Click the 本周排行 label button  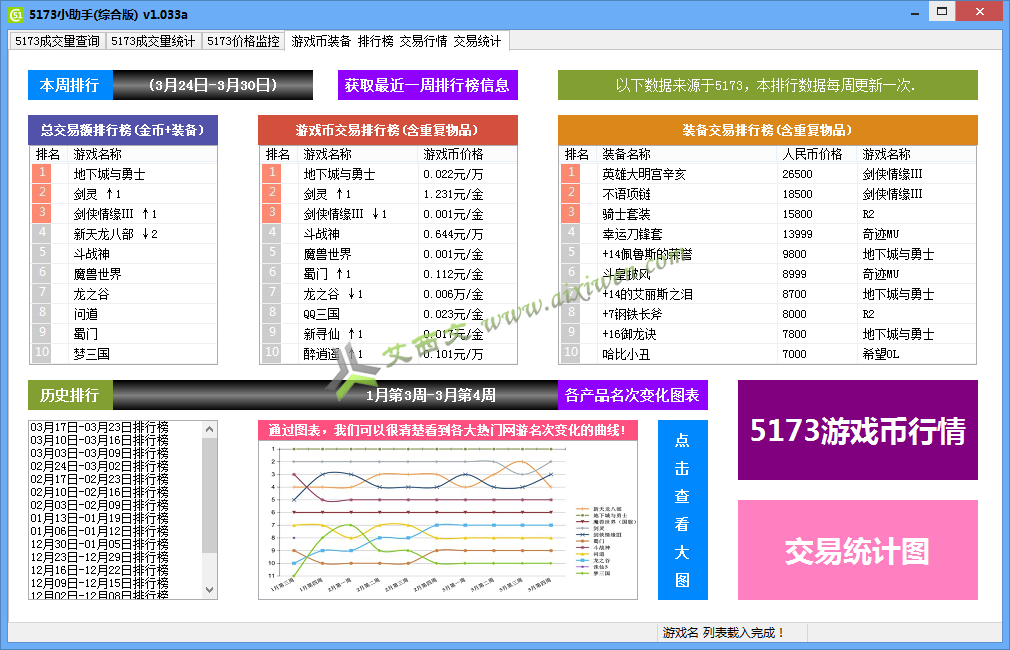pyautogui.click(x=70, y=85)
